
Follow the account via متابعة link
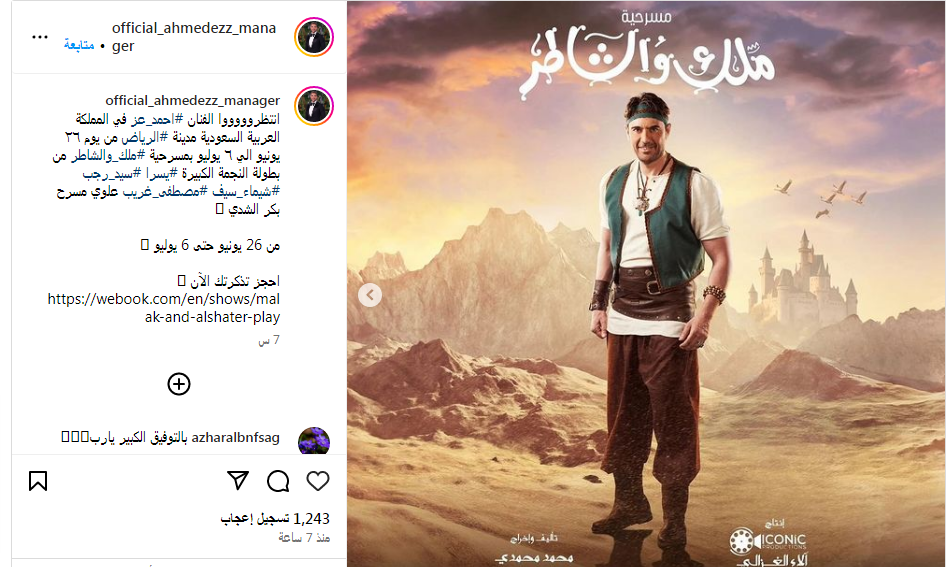[79, 46]
